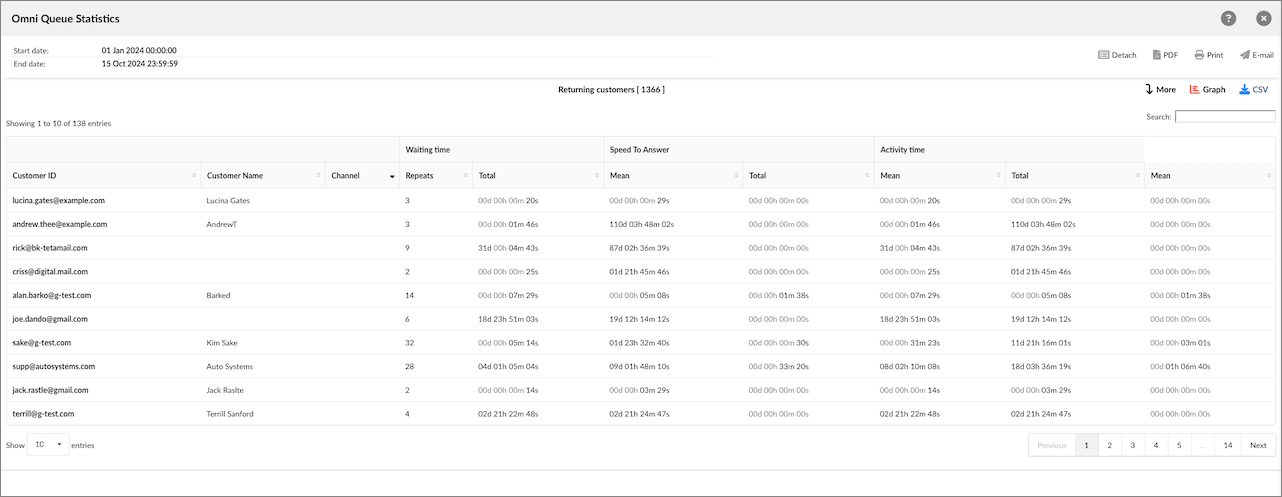Send the report via E-mail
Image resolution: width=1282 pixels, height=497 pixels.
(1256, 55)
